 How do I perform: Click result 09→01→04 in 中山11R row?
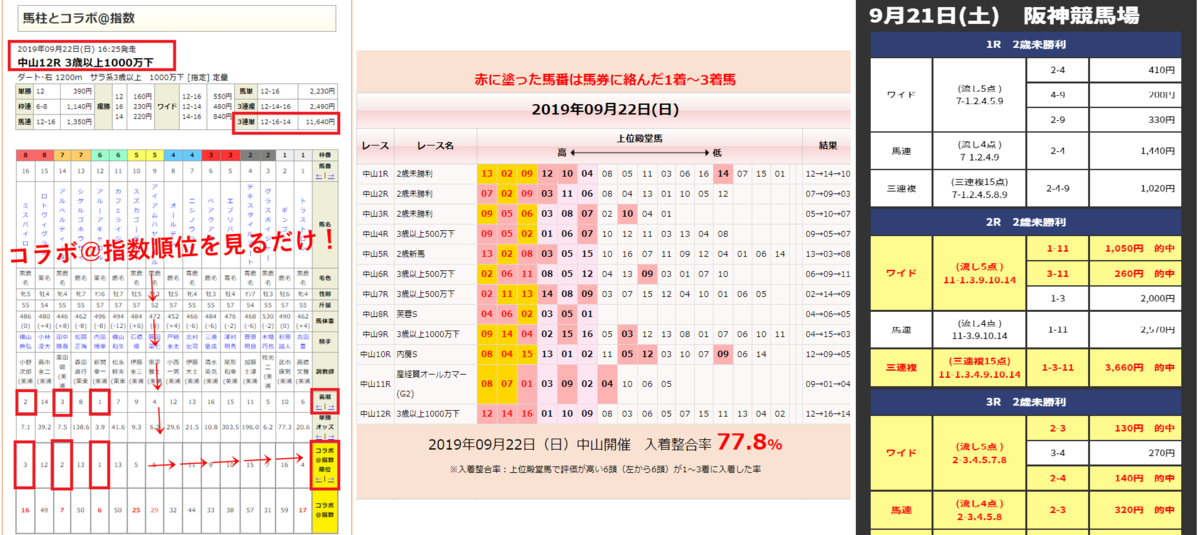827,383
